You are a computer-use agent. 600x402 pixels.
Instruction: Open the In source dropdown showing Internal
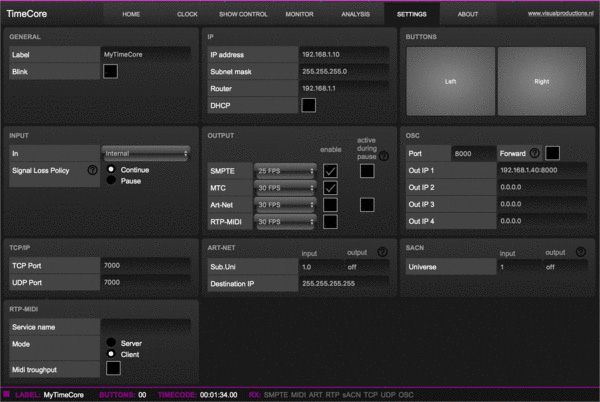tap(146, 153)
